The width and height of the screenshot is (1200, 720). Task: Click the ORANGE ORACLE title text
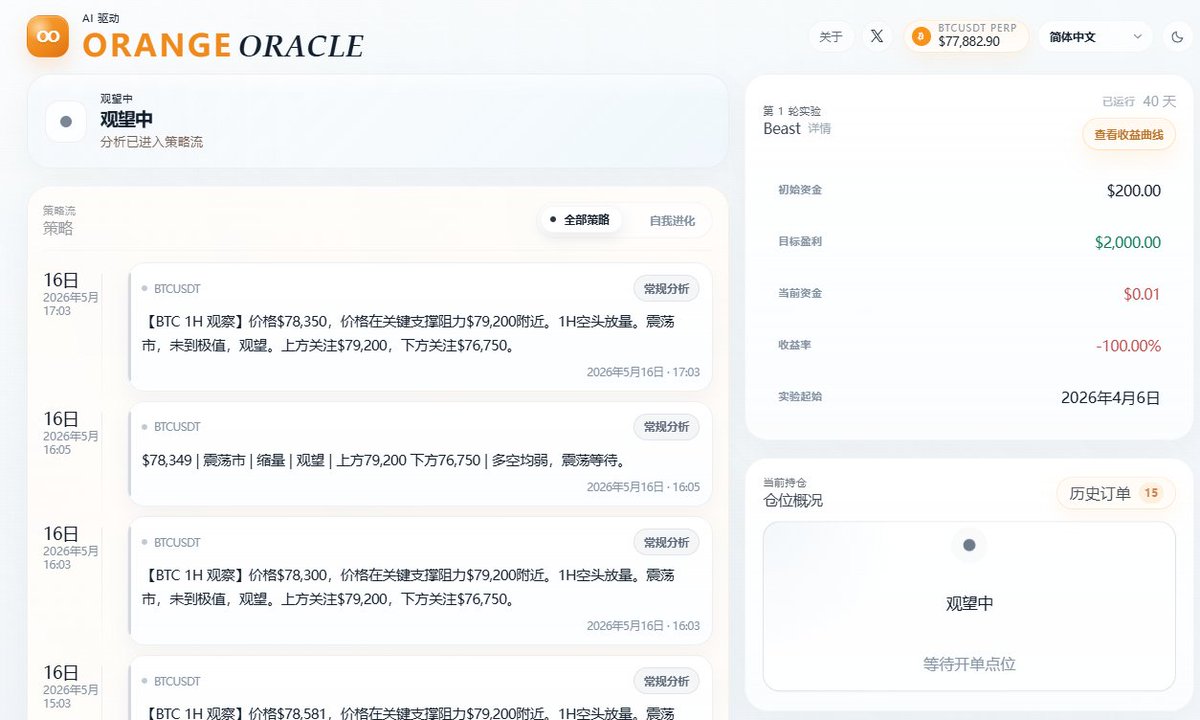(x=223, y=45)
